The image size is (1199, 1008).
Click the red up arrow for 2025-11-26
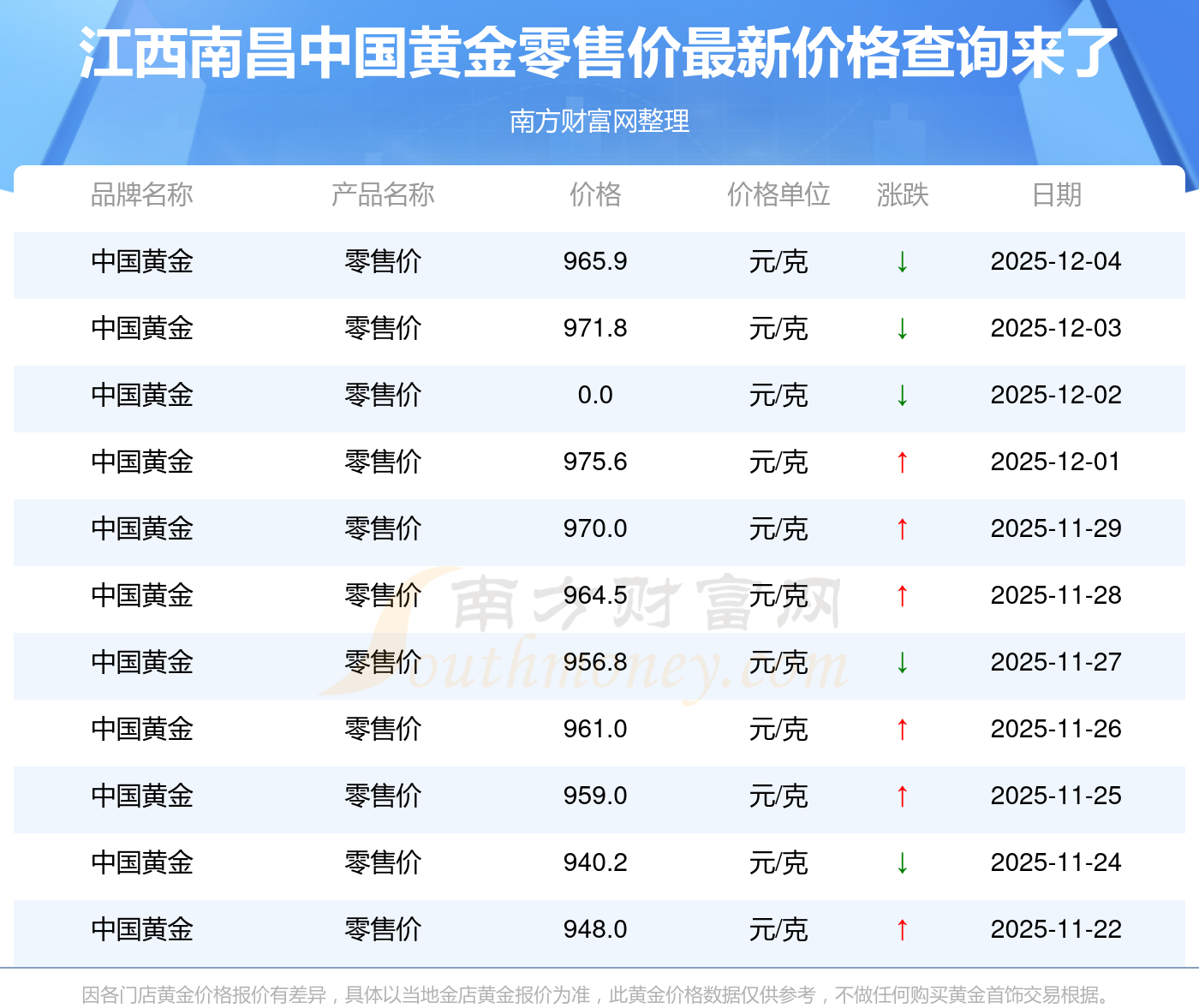tap(902, 730)
